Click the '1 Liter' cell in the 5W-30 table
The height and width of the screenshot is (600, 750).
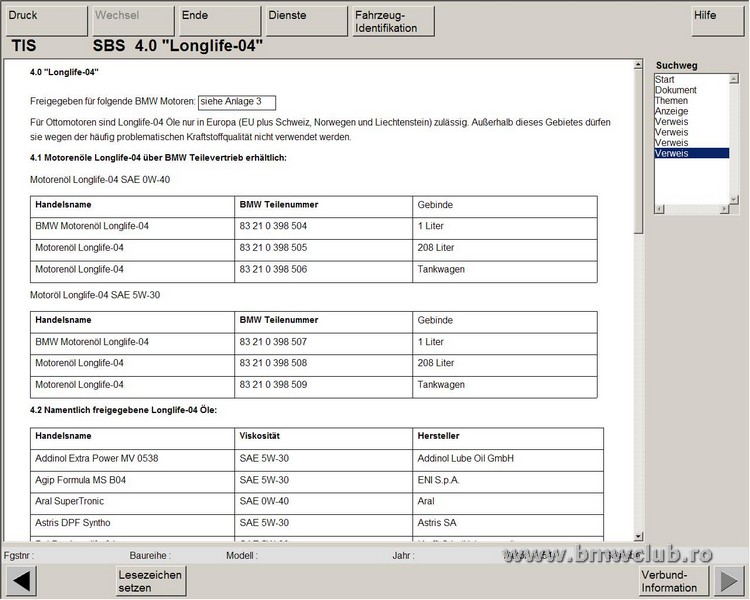pos(505,342)
